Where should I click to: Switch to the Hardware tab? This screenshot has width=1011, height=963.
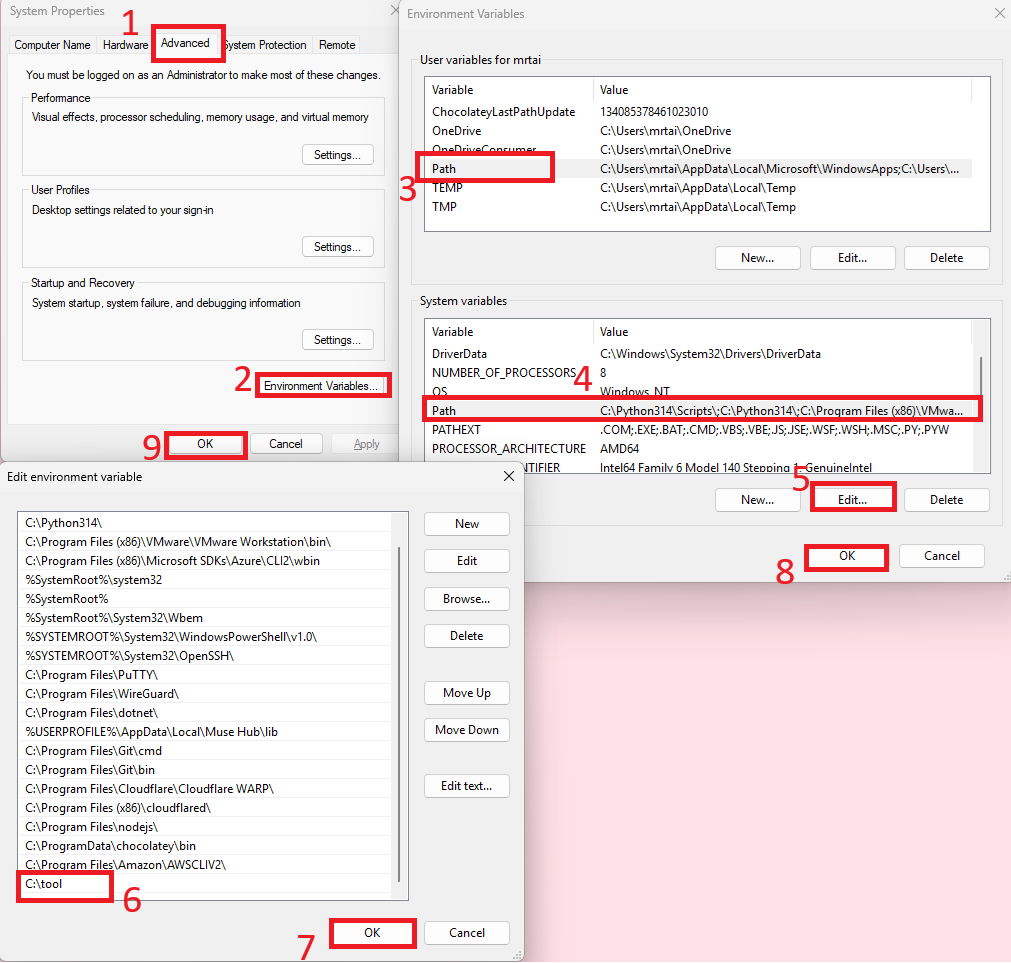coord(125,45)
